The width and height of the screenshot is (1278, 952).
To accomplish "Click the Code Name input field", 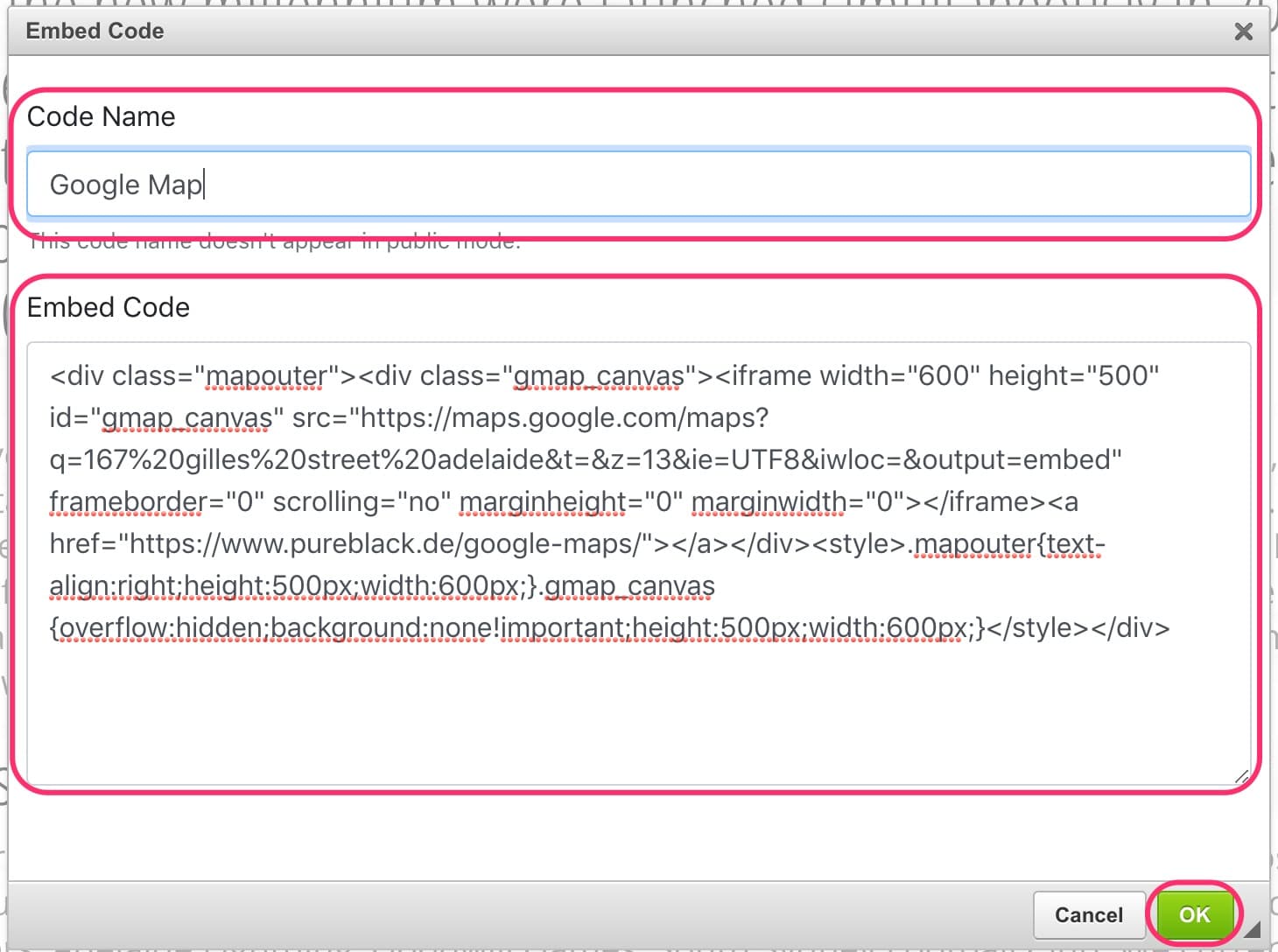I will (x=639, y=184).
